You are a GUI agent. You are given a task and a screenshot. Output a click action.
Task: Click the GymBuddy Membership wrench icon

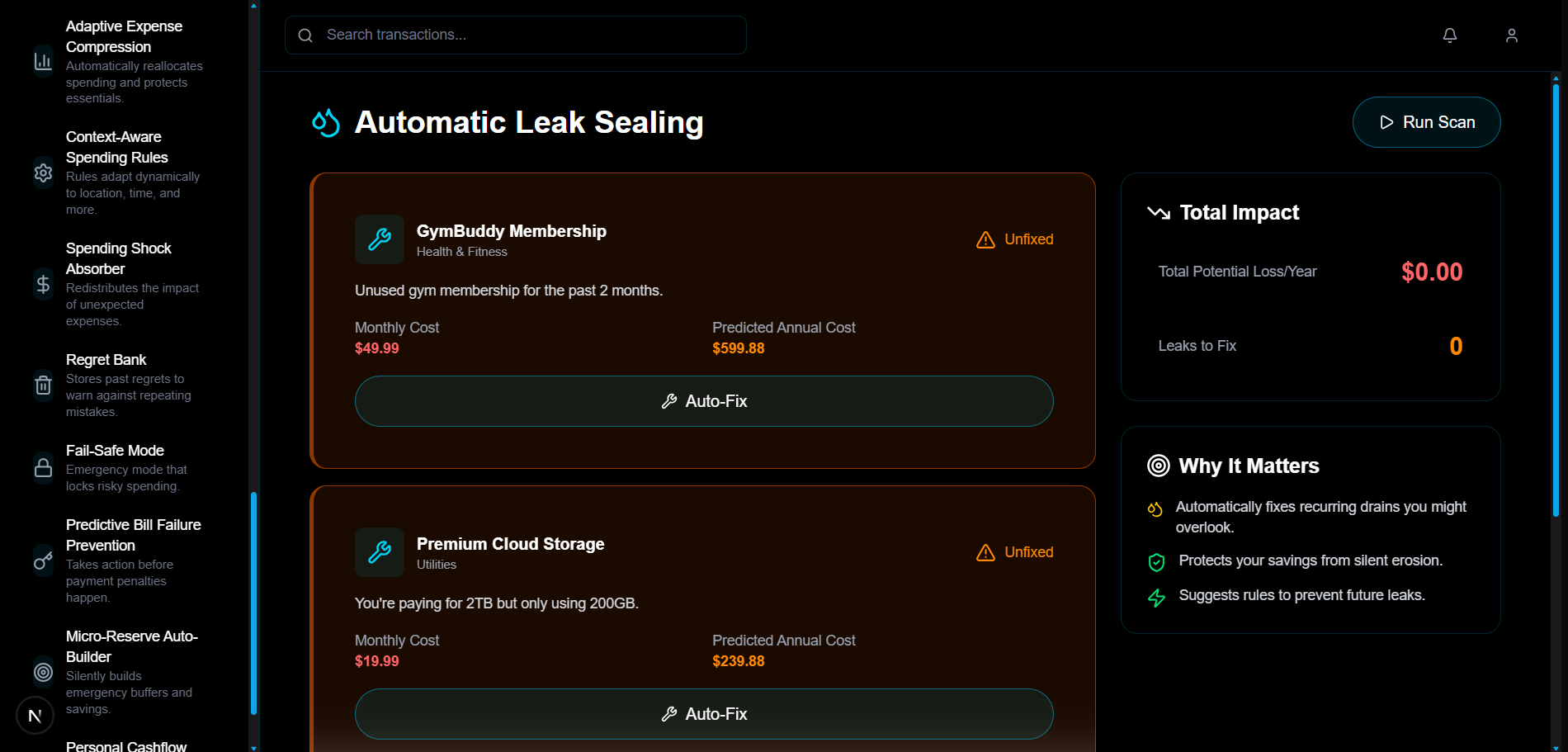click(380, 239)
